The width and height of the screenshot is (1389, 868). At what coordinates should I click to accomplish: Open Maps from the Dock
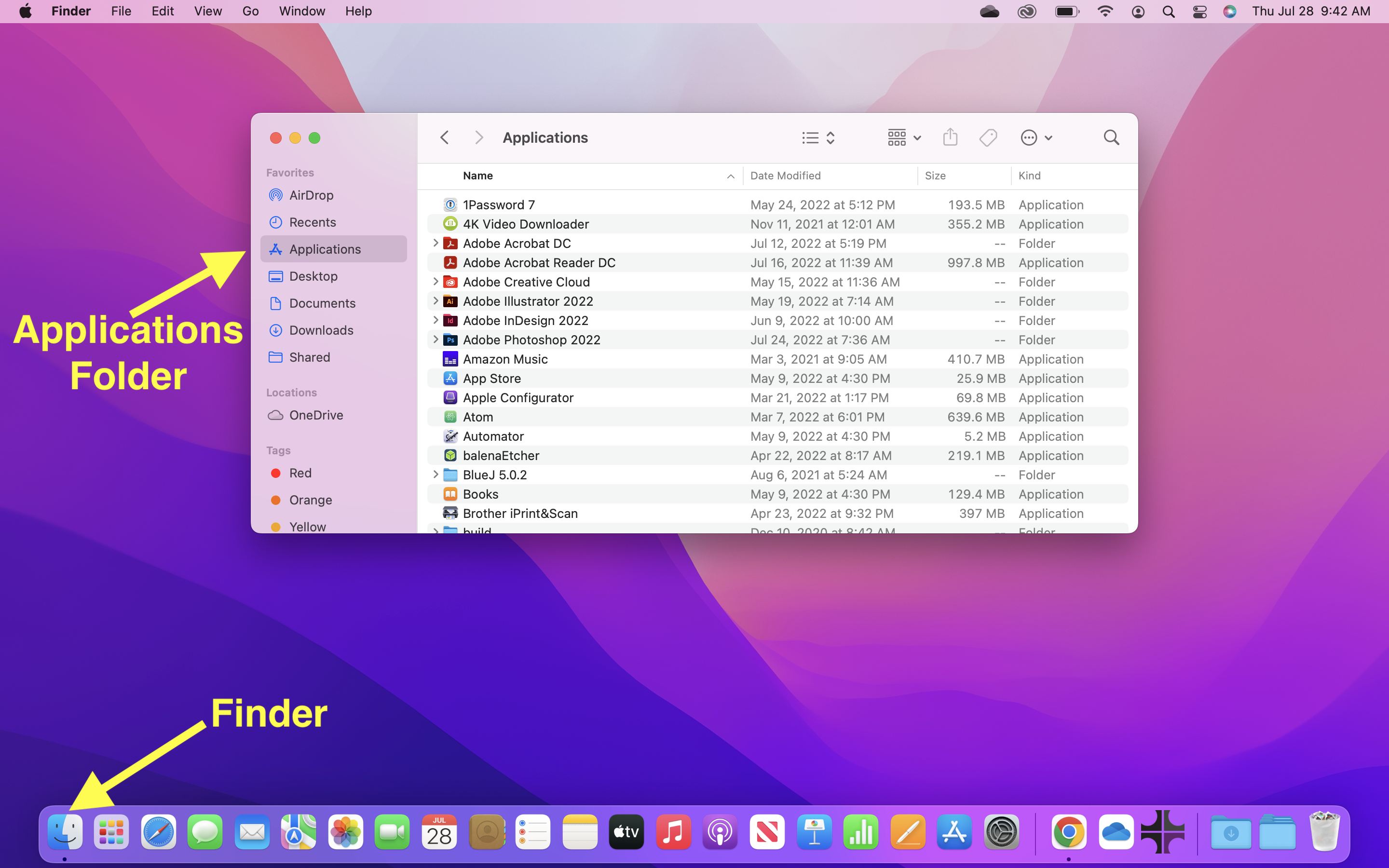pos(299,832)
